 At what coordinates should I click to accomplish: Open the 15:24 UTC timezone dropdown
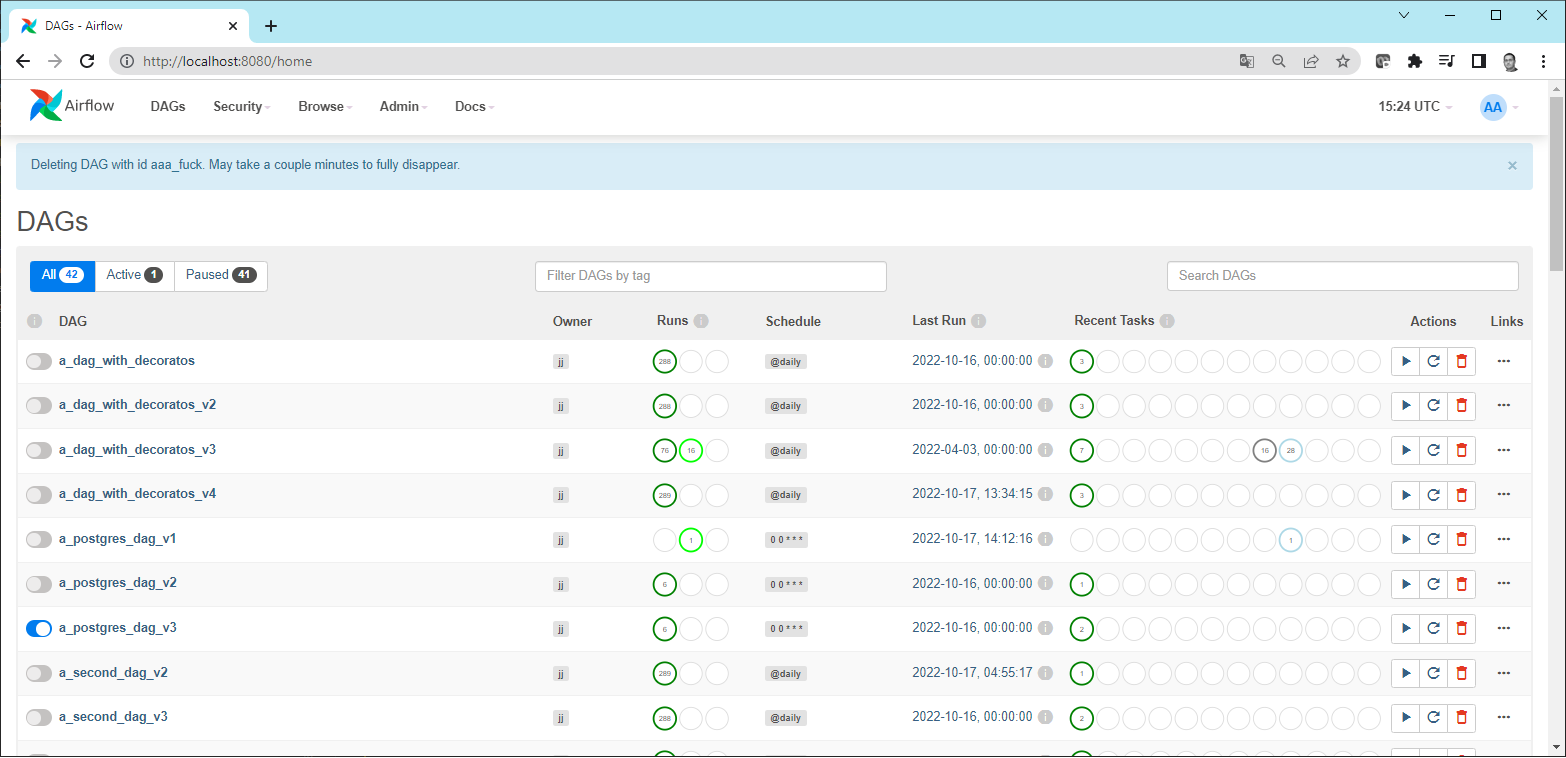[x=1414, y=107]
